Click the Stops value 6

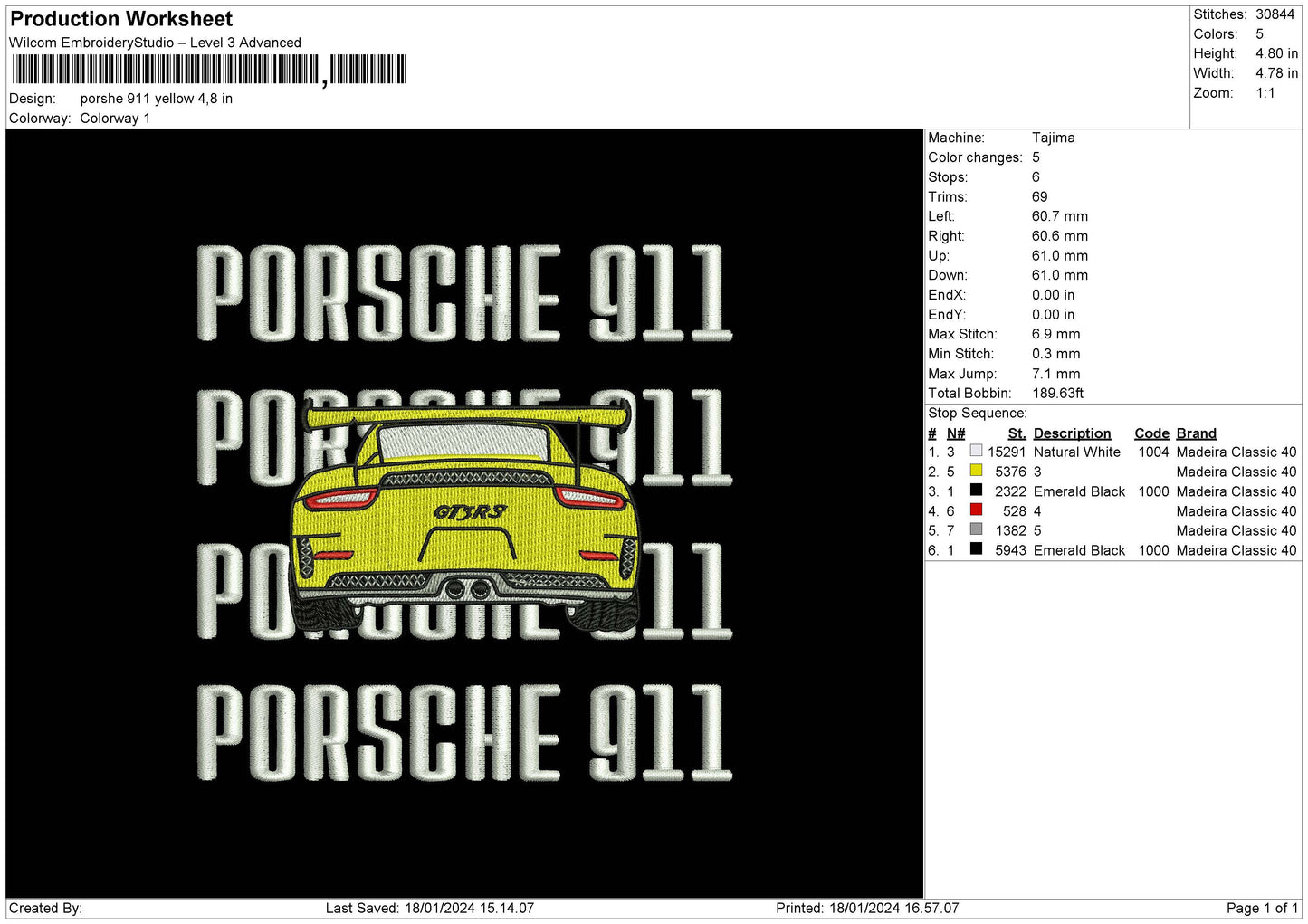coord(1036,177)
